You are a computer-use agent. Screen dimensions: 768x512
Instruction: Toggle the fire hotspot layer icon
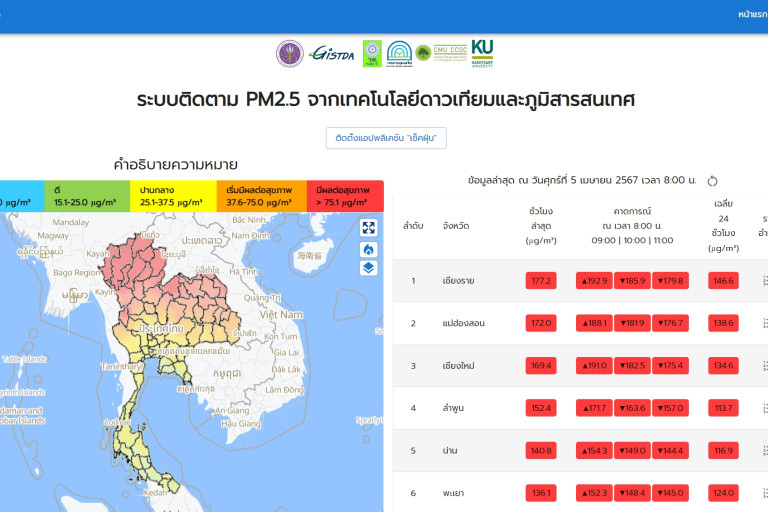pyautogui.click(x=368, y=248)
